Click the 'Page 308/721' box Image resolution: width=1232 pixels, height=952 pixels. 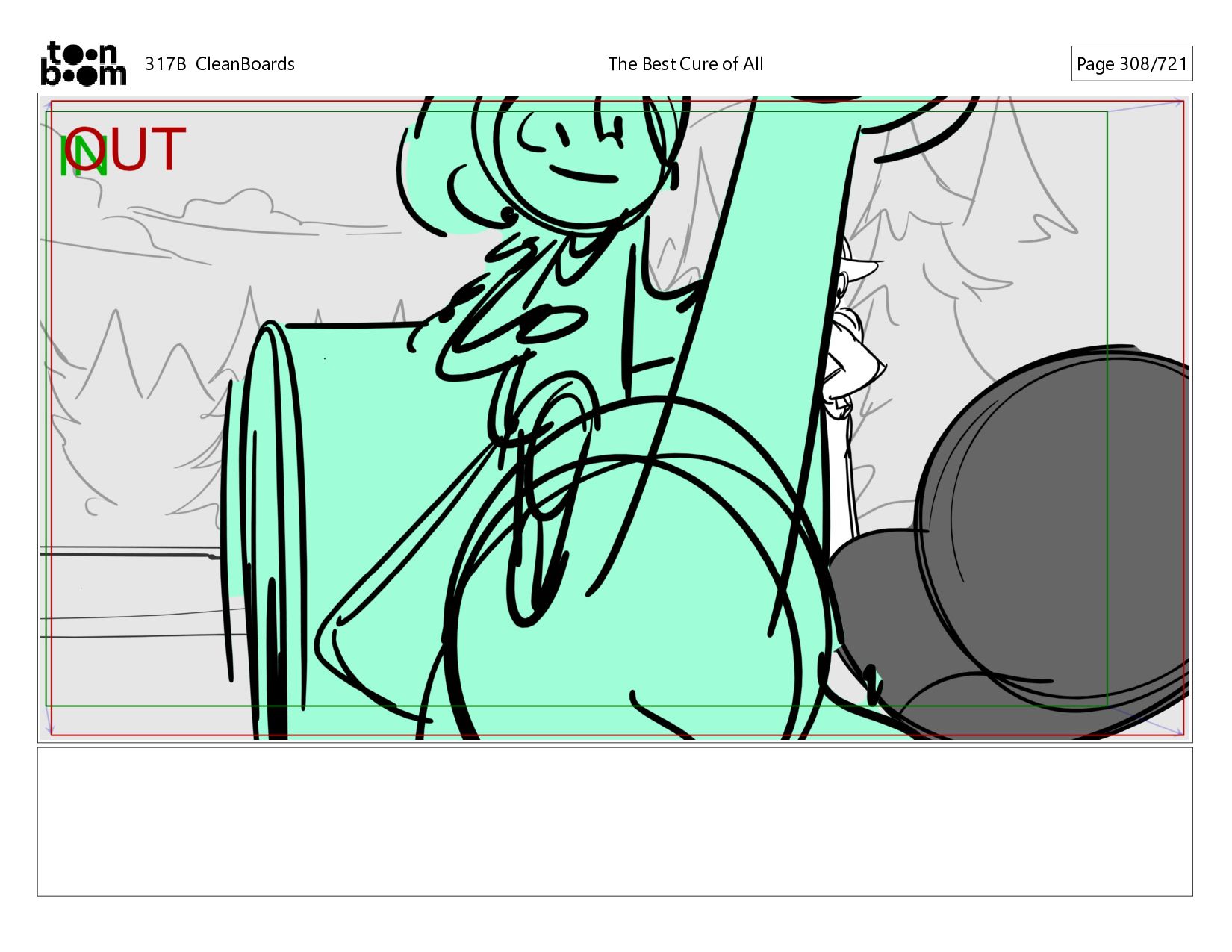[1131, 63]
